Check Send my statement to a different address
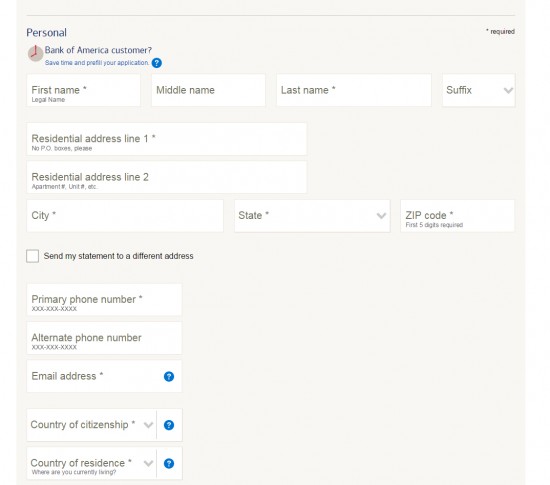550x485 pixels. click(x=33, y=256)
